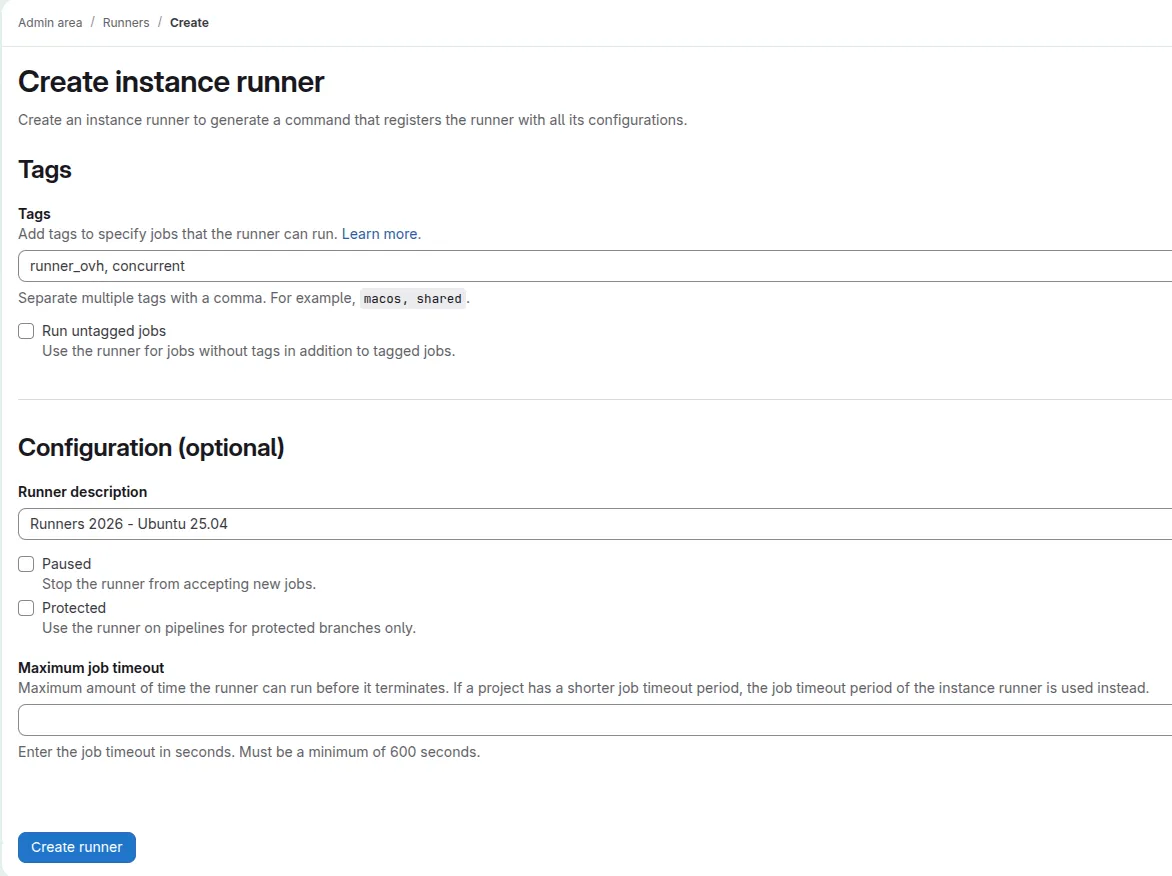Go to the Runners breadcrumb
The image size is (1172, 876).
coord(126,22)
